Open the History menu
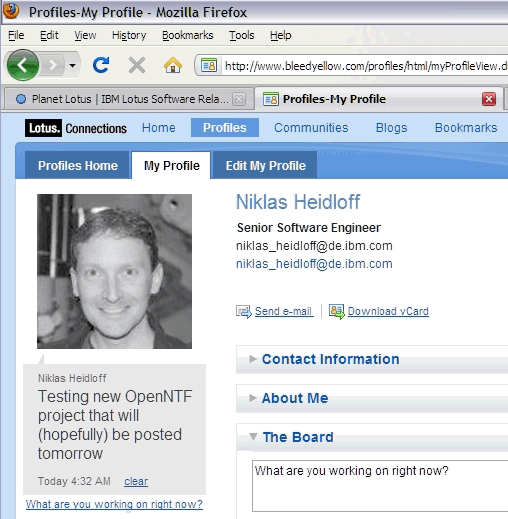Screen dimensions: 508x519 click(x=129, y=35)
